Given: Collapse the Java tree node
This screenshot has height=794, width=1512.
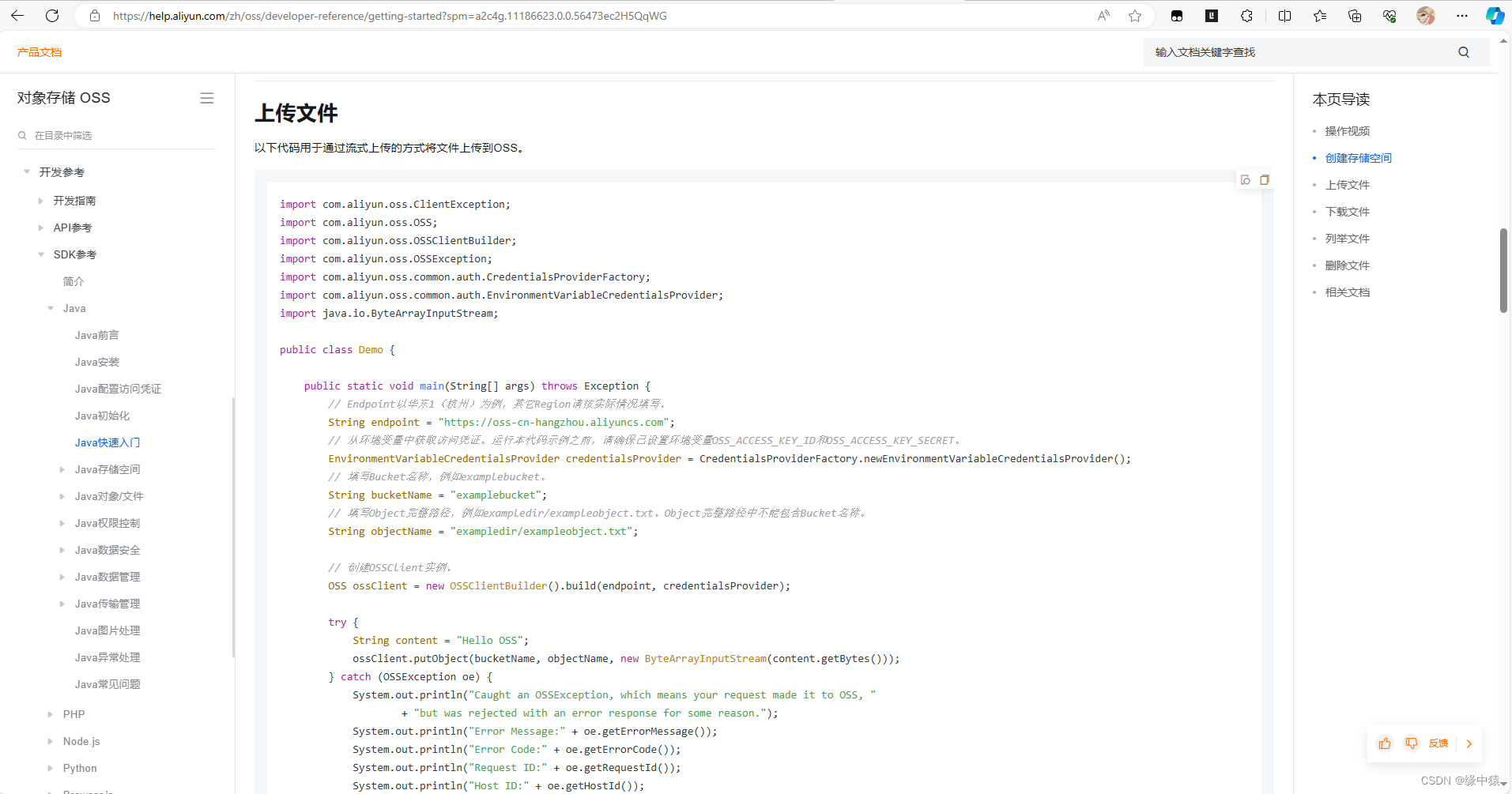Looking at the screenshot, I should point(51,308).
